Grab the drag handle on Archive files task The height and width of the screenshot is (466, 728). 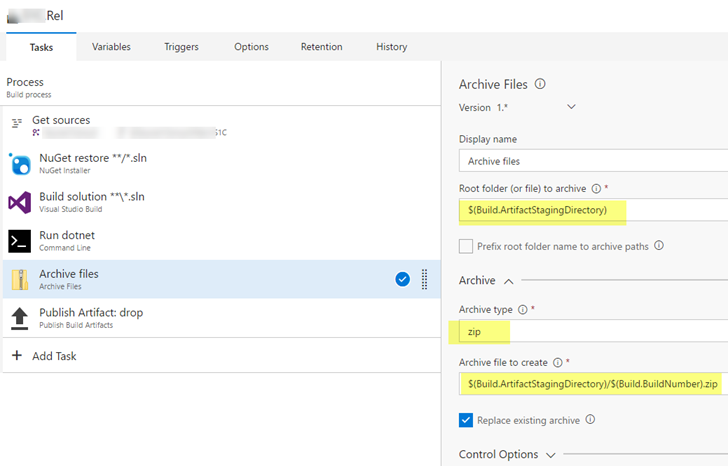[424, 279]
